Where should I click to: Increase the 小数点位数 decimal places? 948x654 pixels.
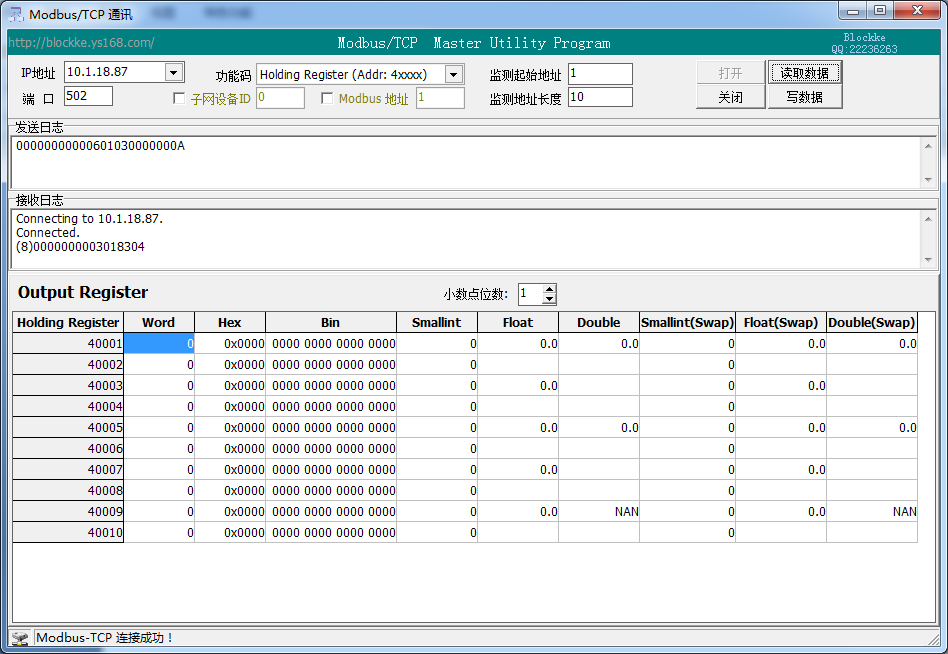pos(549,290)
